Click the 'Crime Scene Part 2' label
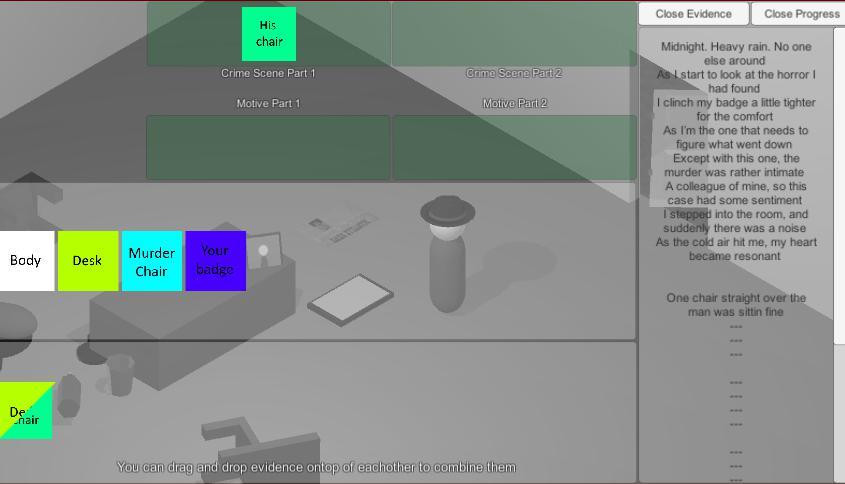Image resolution: width=845 pixels, height=484 pixels. coord(514,73)
